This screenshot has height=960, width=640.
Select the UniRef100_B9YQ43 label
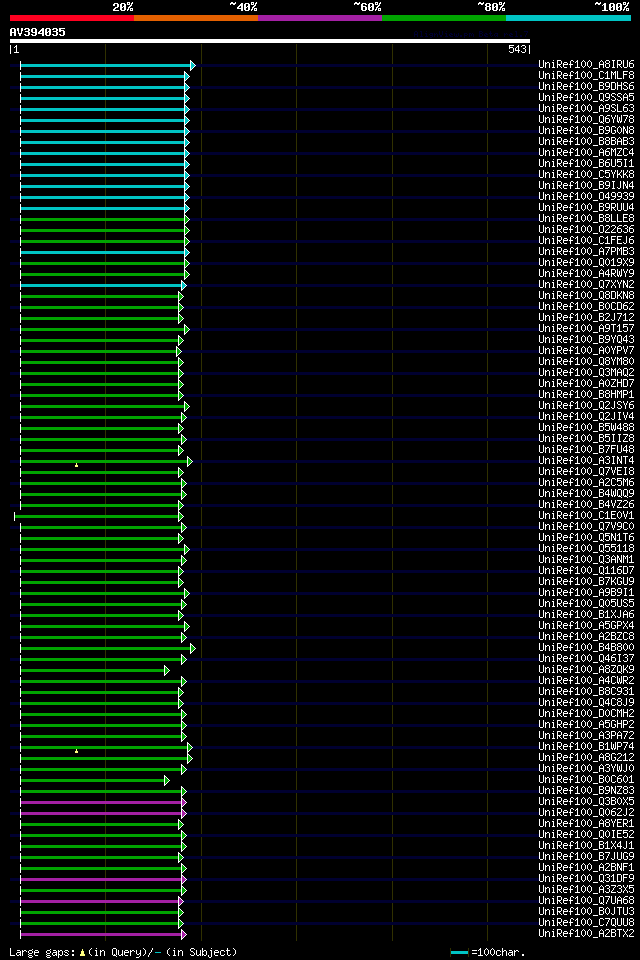[x=586, y=340]
